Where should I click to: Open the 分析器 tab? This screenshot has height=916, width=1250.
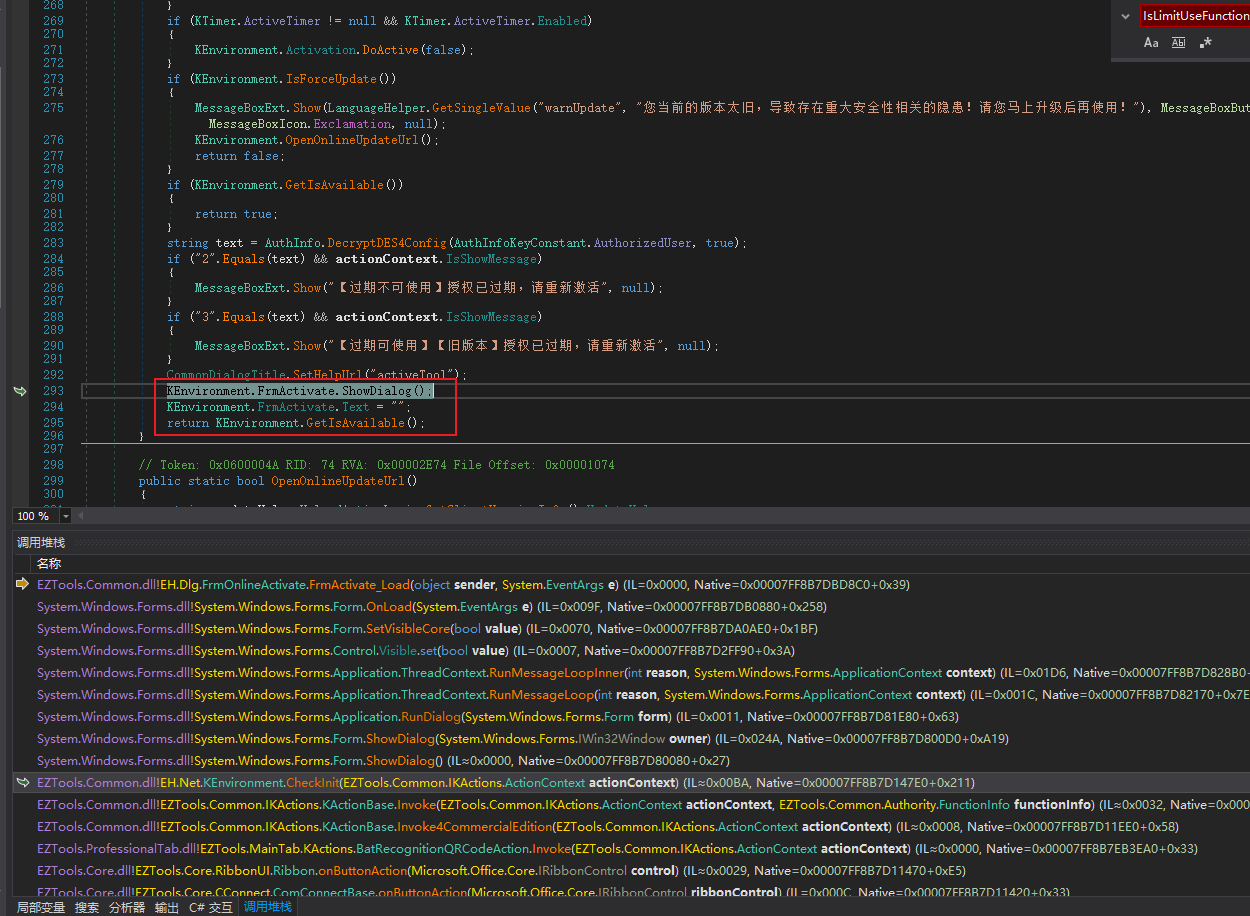tap(126, 907)
